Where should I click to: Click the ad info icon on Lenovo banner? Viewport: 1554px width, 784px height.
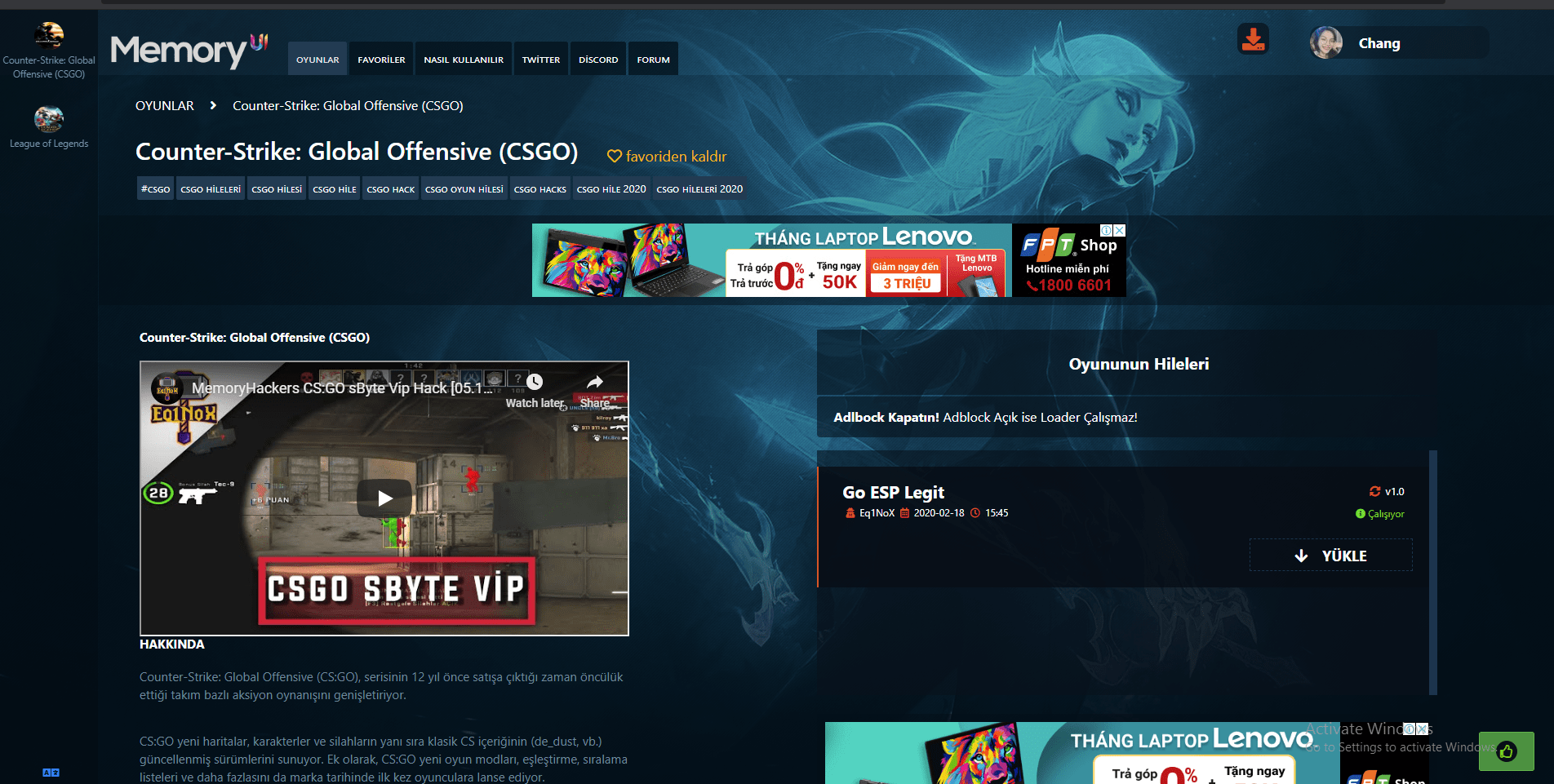1107,231
